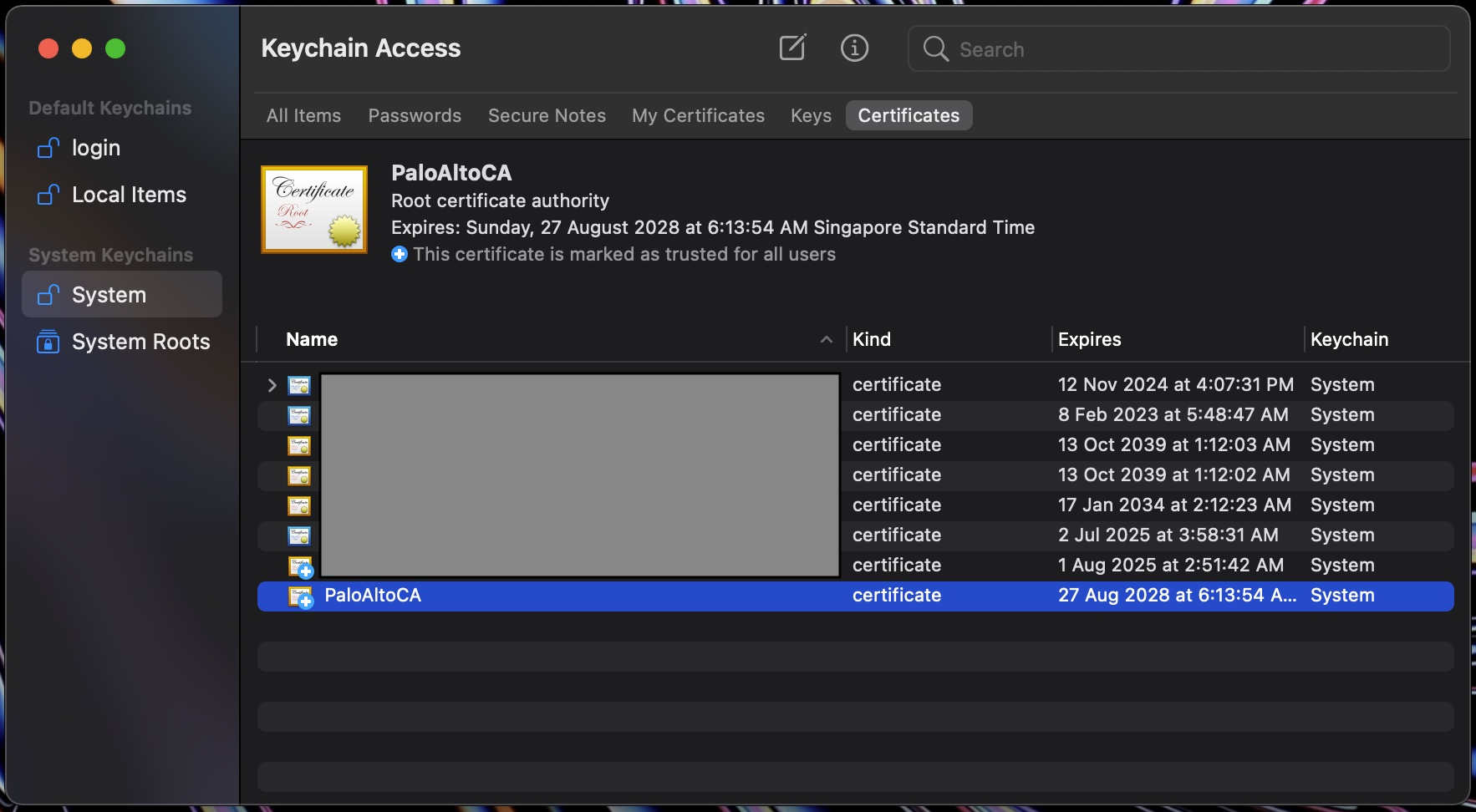Switch to the Keys tab
The image size is (1476, 812).
point(811,115)
